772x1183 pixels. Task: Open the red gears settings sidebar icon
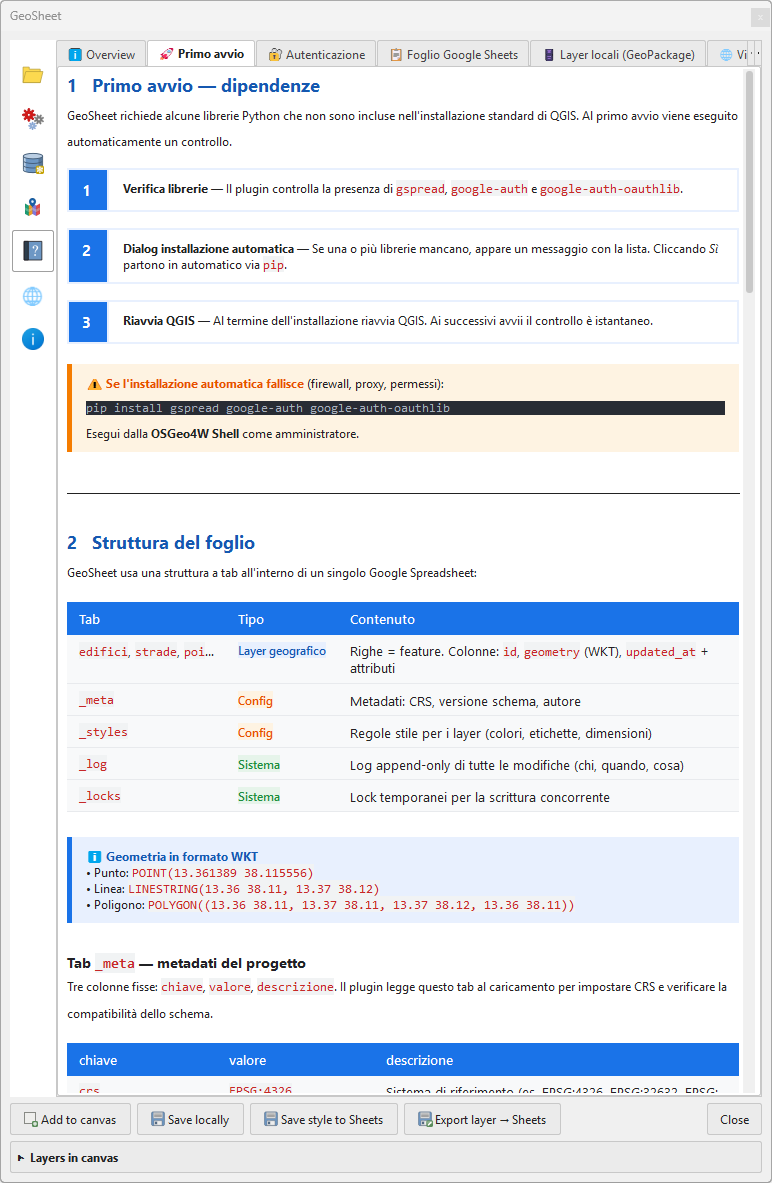(33, 119)
